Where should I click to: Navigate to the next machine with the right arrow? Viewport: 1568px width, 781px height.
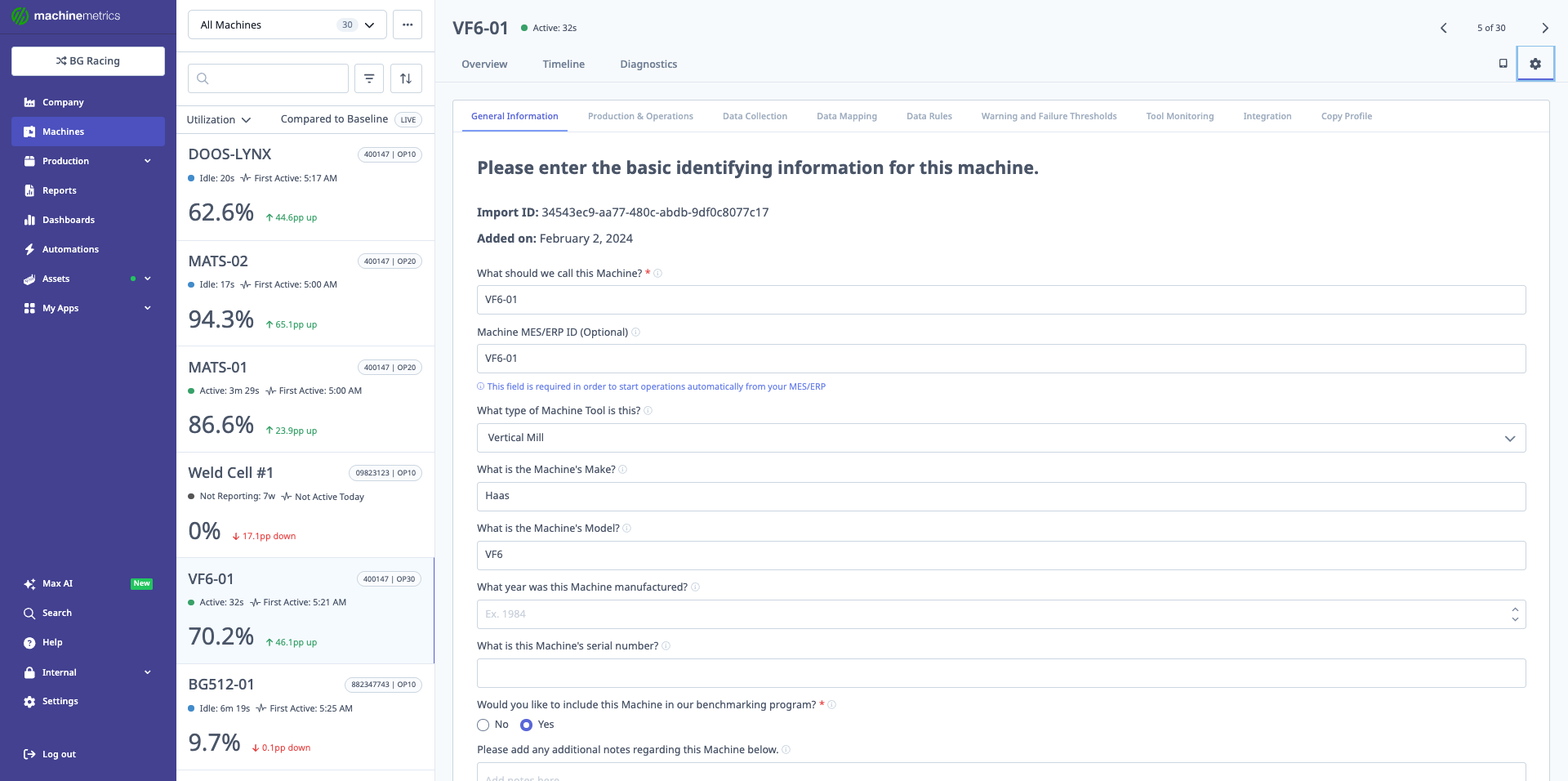click(1544, 27)
